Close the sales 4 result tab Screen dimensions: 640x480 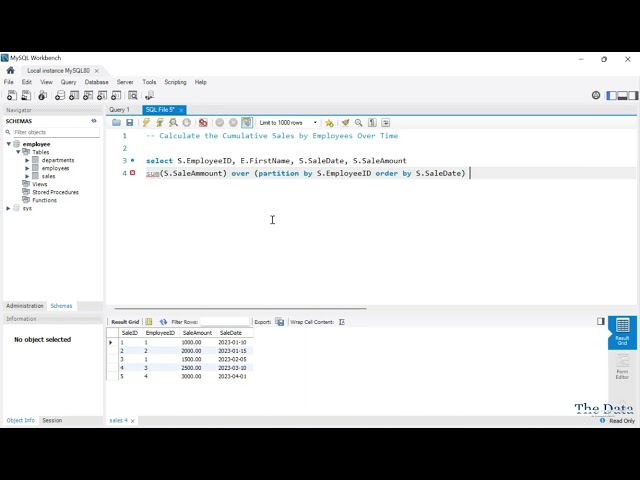133,421
